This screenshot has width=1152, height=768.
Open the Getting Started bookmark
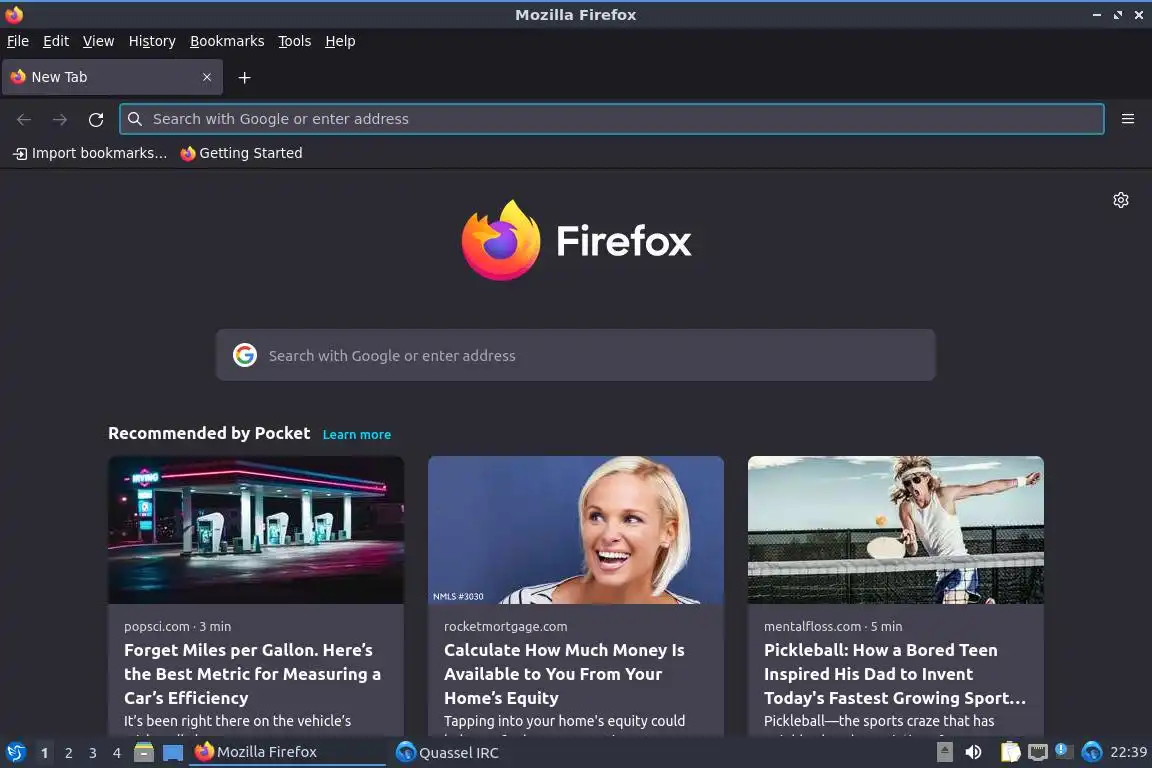point(242,153)
